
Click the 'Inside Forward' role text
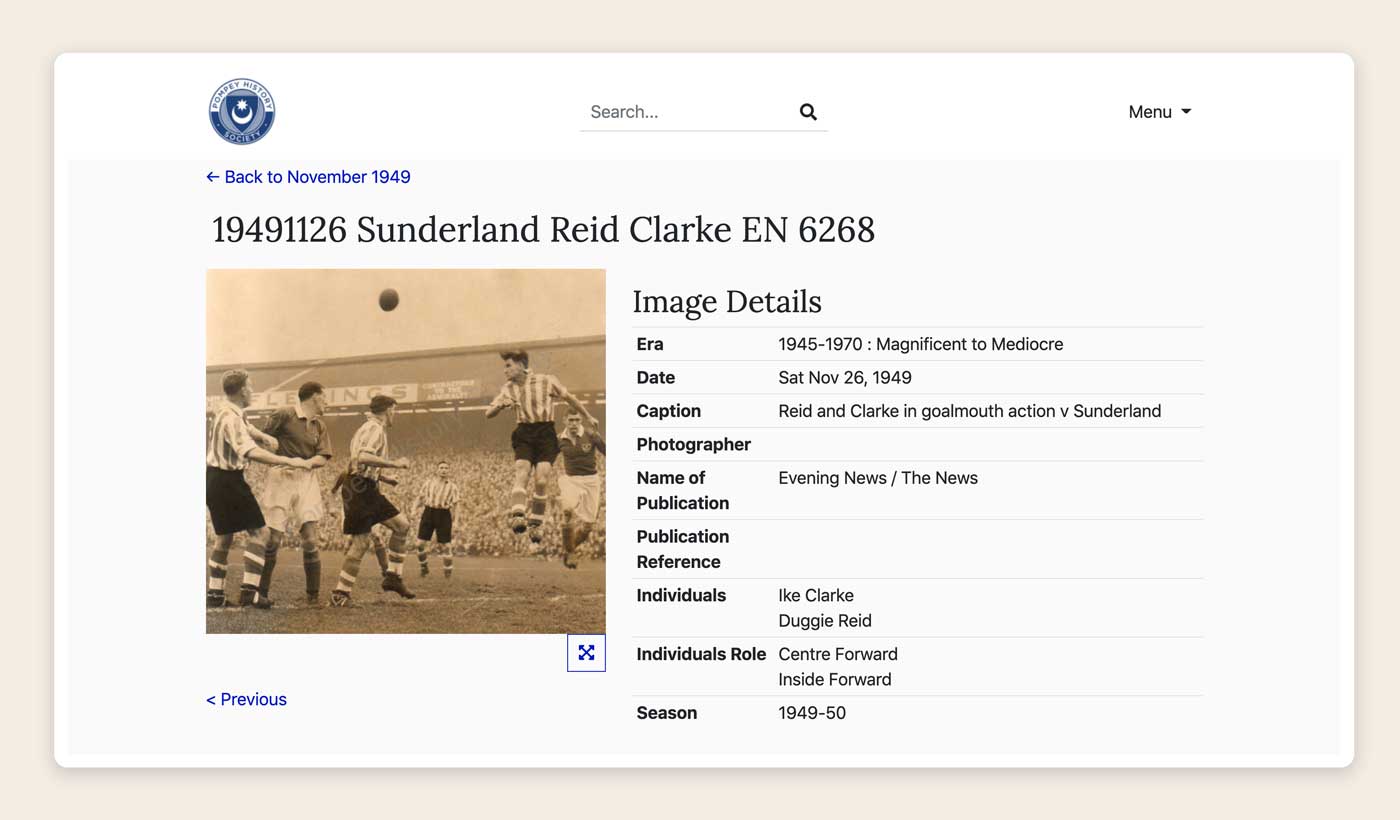[834, 680]
